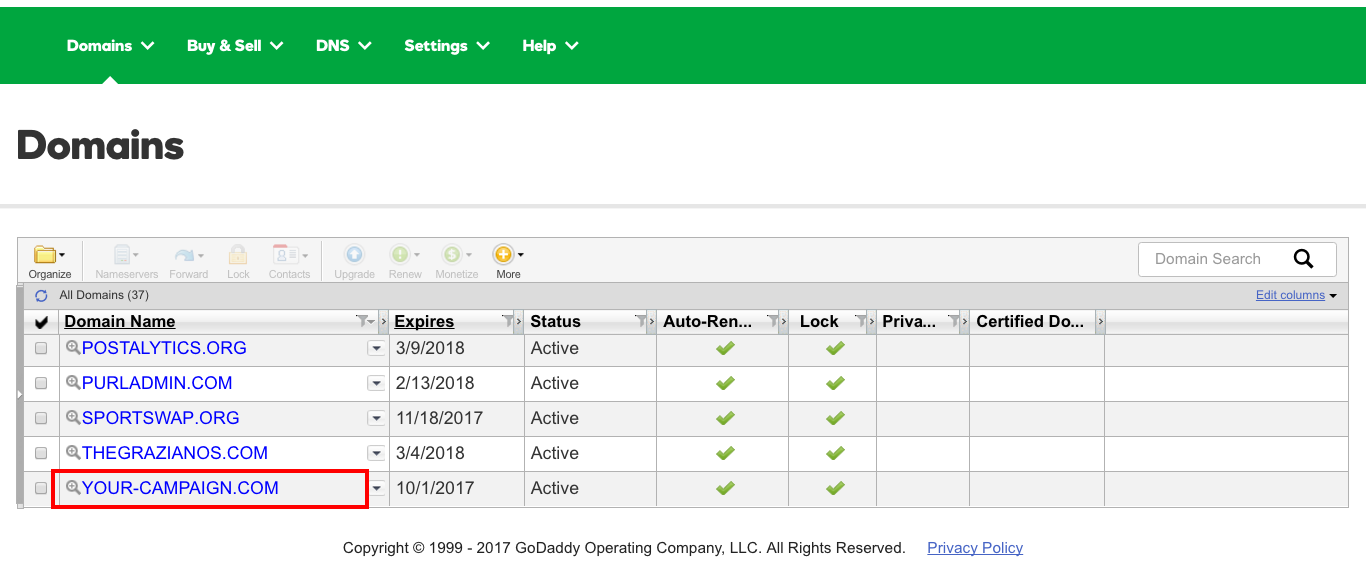
Task: Open the Edit columns dropdown
Action: 1296,295
